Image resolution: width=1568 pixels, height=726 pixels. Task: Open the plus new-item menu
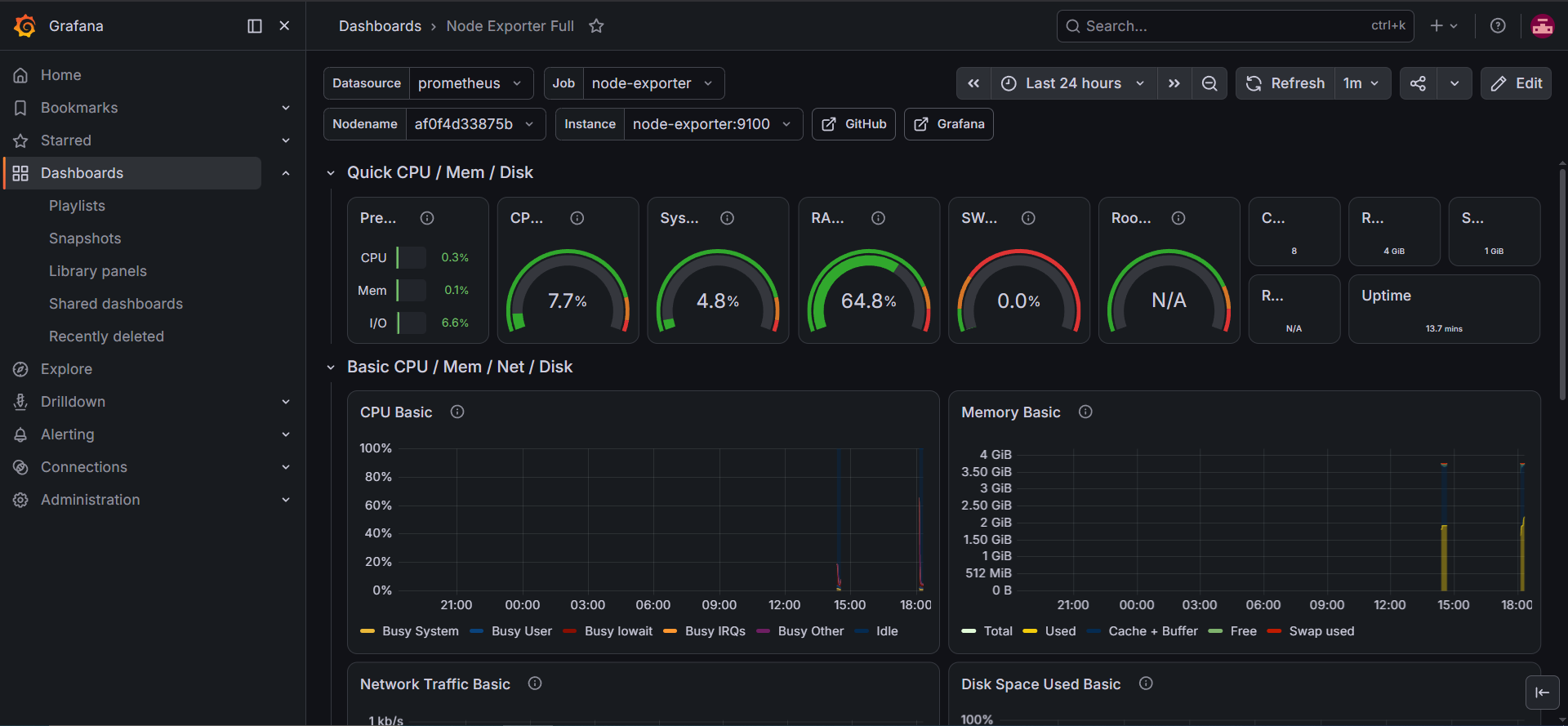1444,26
